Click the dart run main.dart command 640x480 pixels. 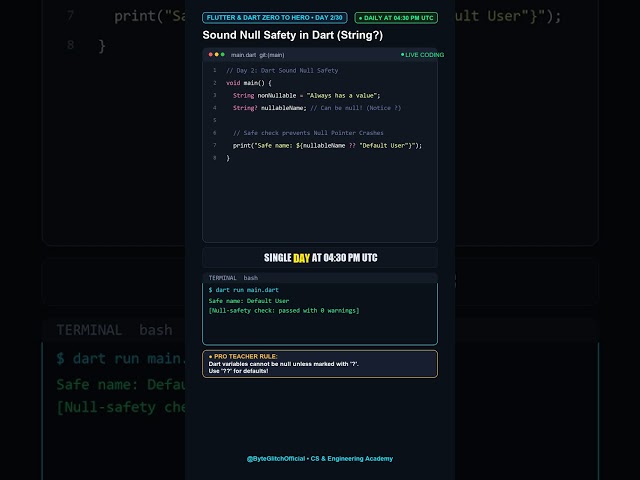pyautogui.click(x=244, y=290)
